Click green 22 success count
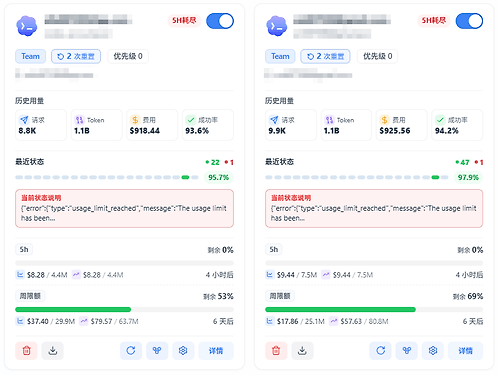The width and height of the screenshot is (498, 375). pyautogui.click(x=213, y=162)
